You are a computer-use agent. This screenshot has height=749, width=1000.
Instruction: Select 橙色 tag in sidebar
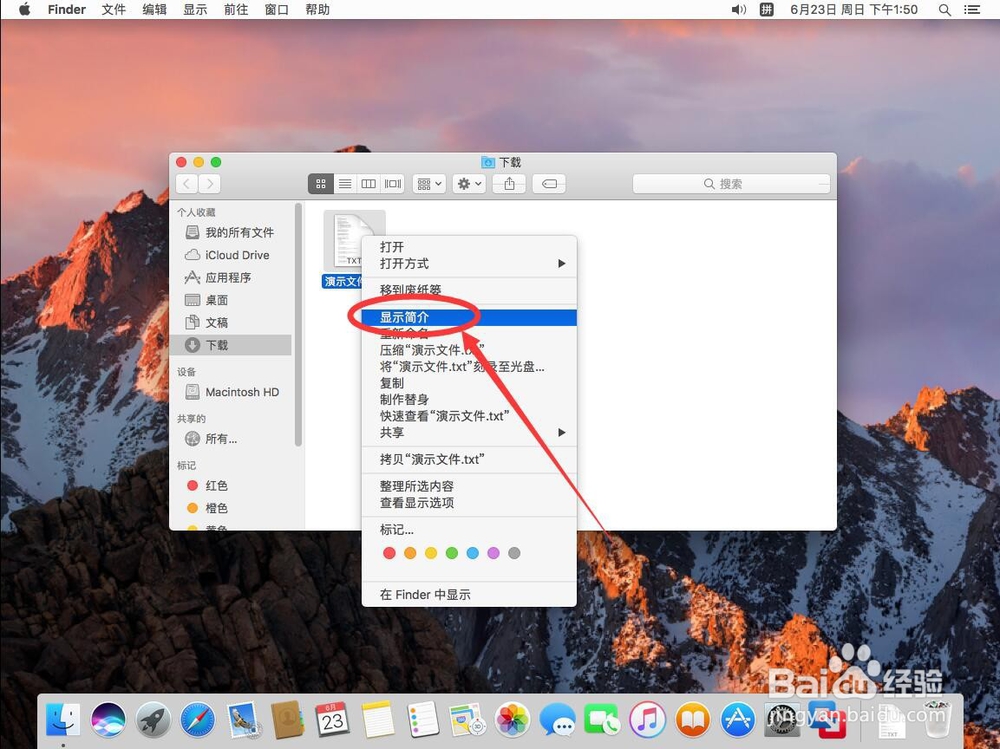pos(232,508)
